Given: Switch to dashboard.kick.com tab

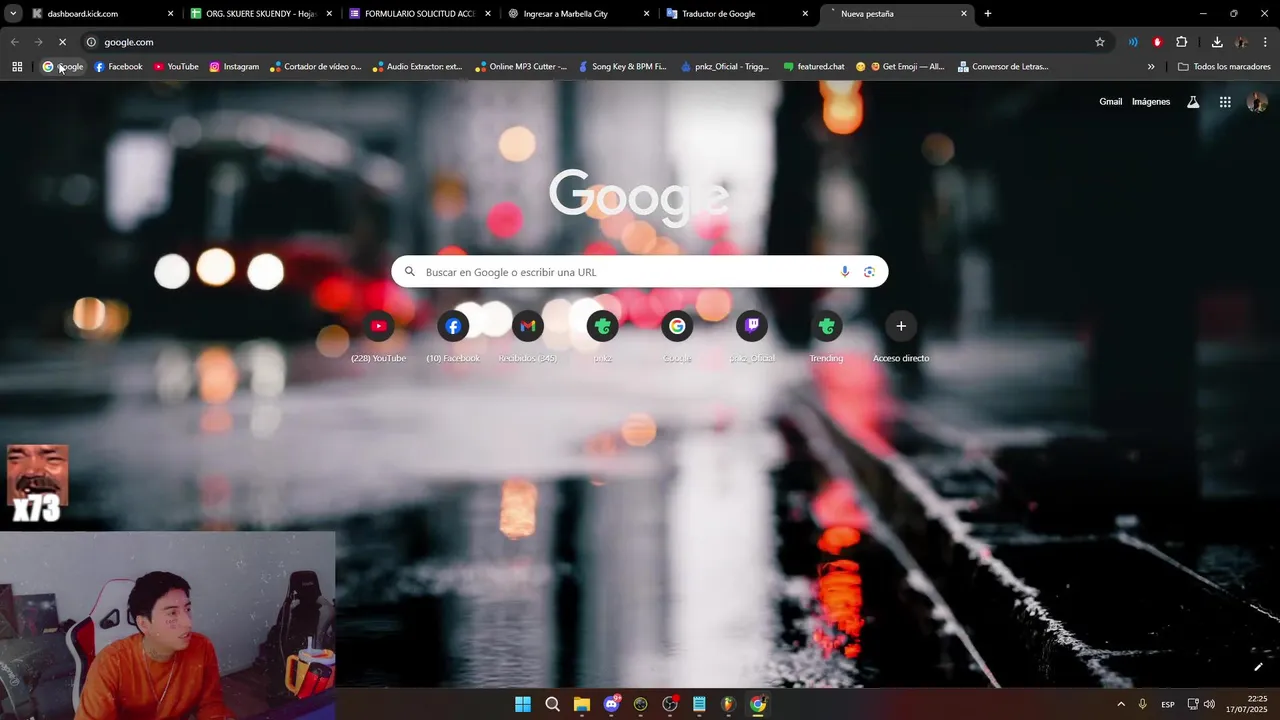Looking at the screenshot, I should click(x=100, y=14).
